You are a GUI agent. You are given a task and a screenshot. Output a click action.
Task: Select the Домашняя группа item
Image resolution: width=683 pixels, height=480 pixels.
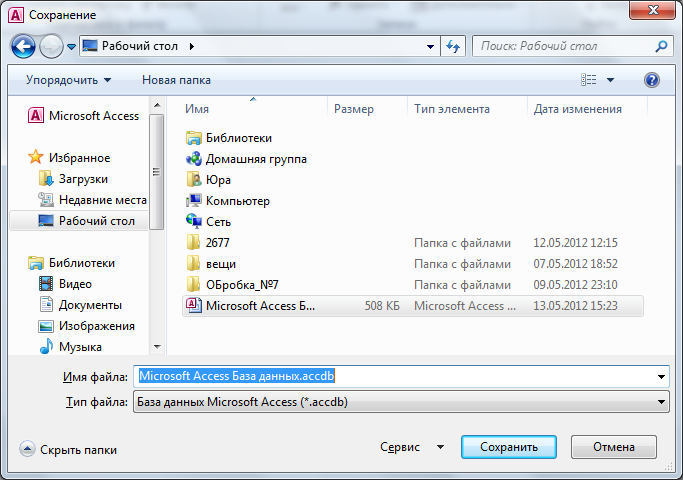[x=246, y=159]
